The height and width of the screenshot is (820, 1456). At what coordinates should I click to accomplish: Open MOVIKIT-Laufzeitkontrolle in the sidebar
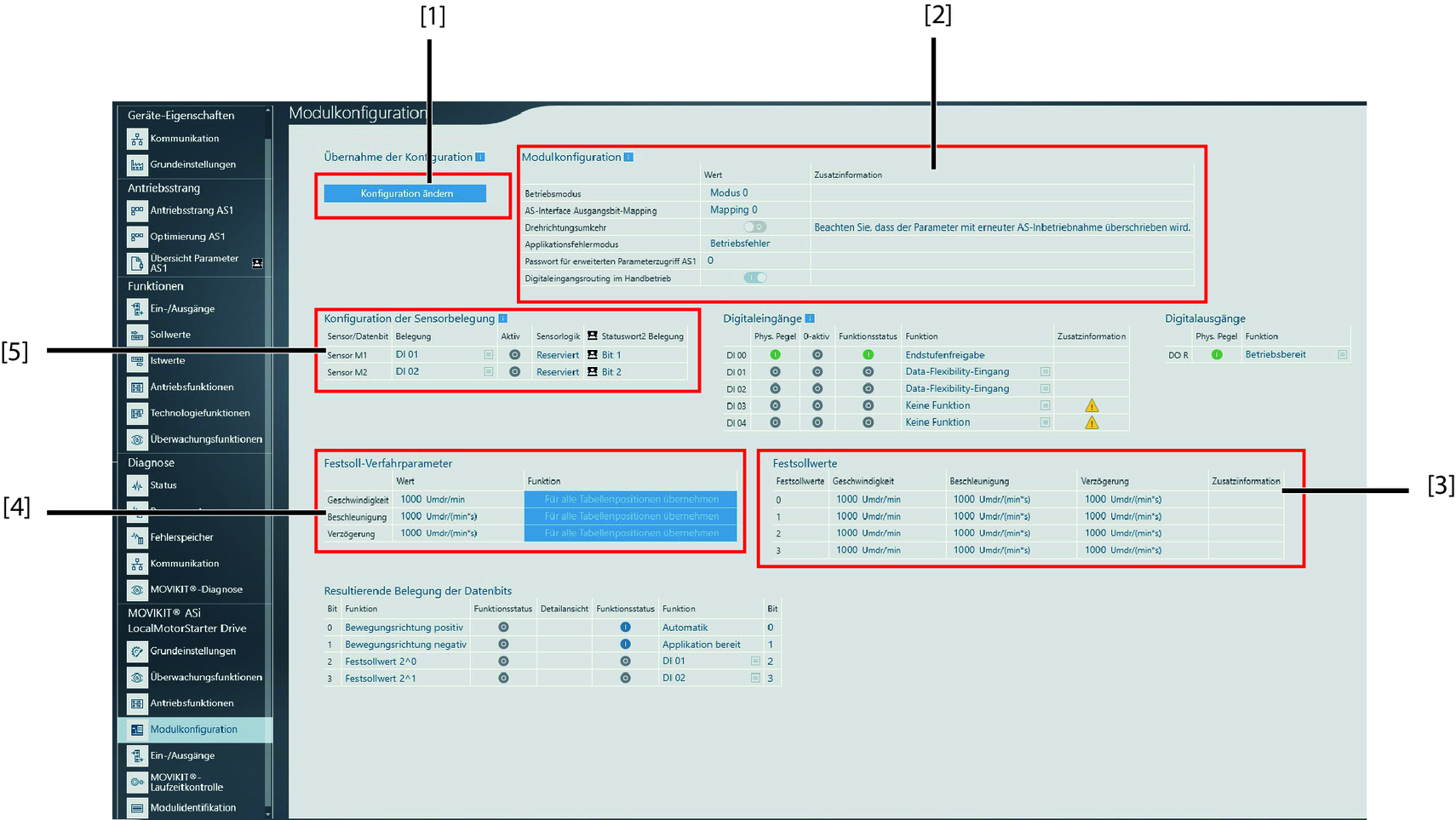186,782
